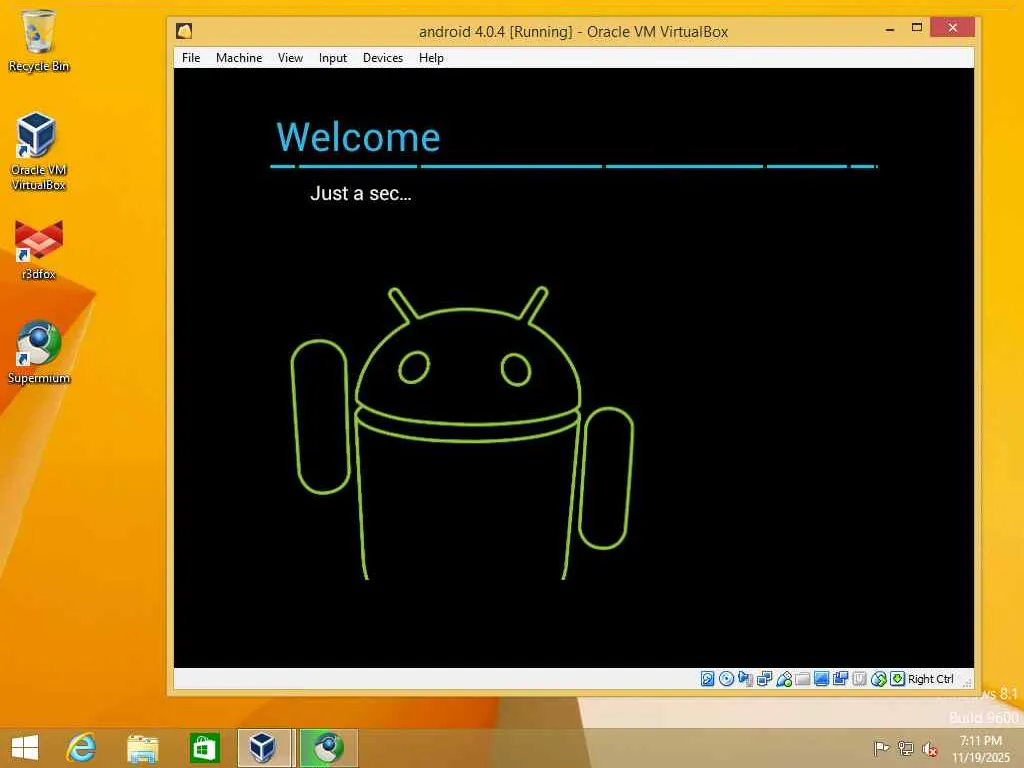Click the network adapters indicator icon
The width and height of the screenshot is (1024, 768).
pos(764,679)
